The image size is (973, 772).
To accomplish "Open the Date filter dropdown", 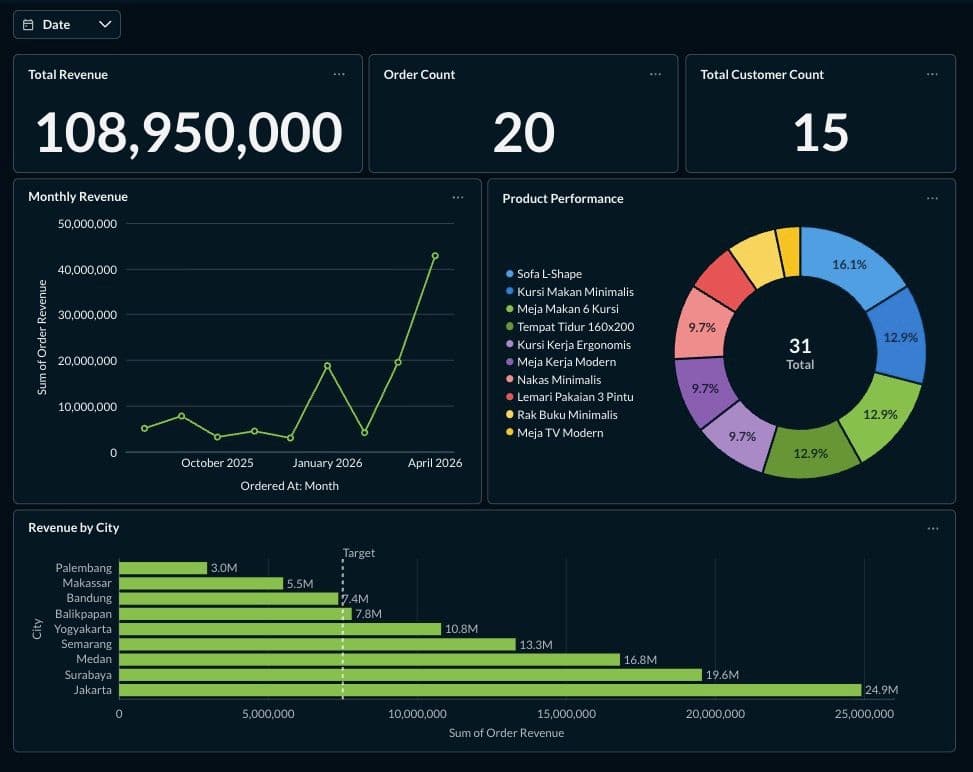I will (x=66, y=25).
